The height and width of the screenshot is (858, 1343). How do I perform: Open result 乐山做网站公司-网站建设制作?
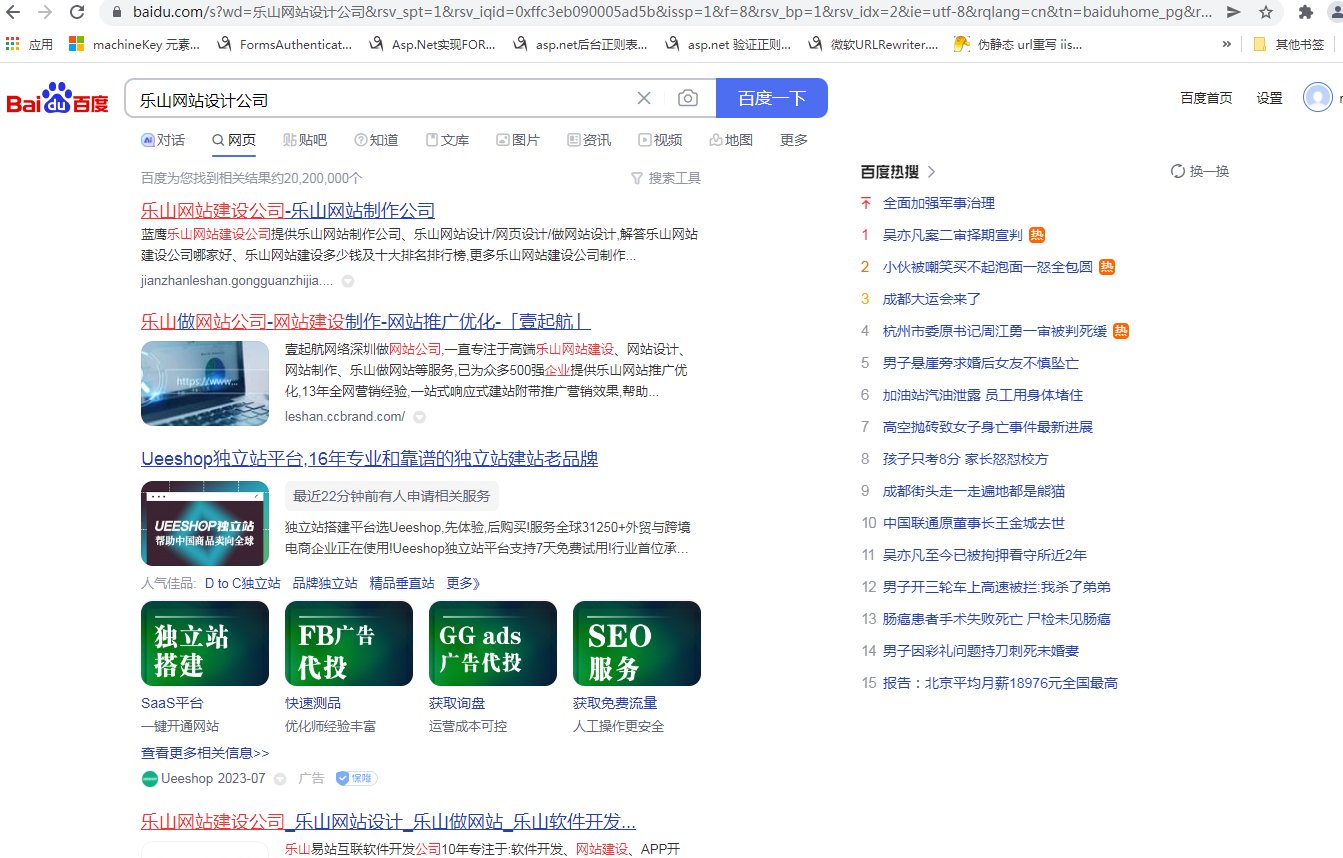pyautogui.click(x=366, y=321)
